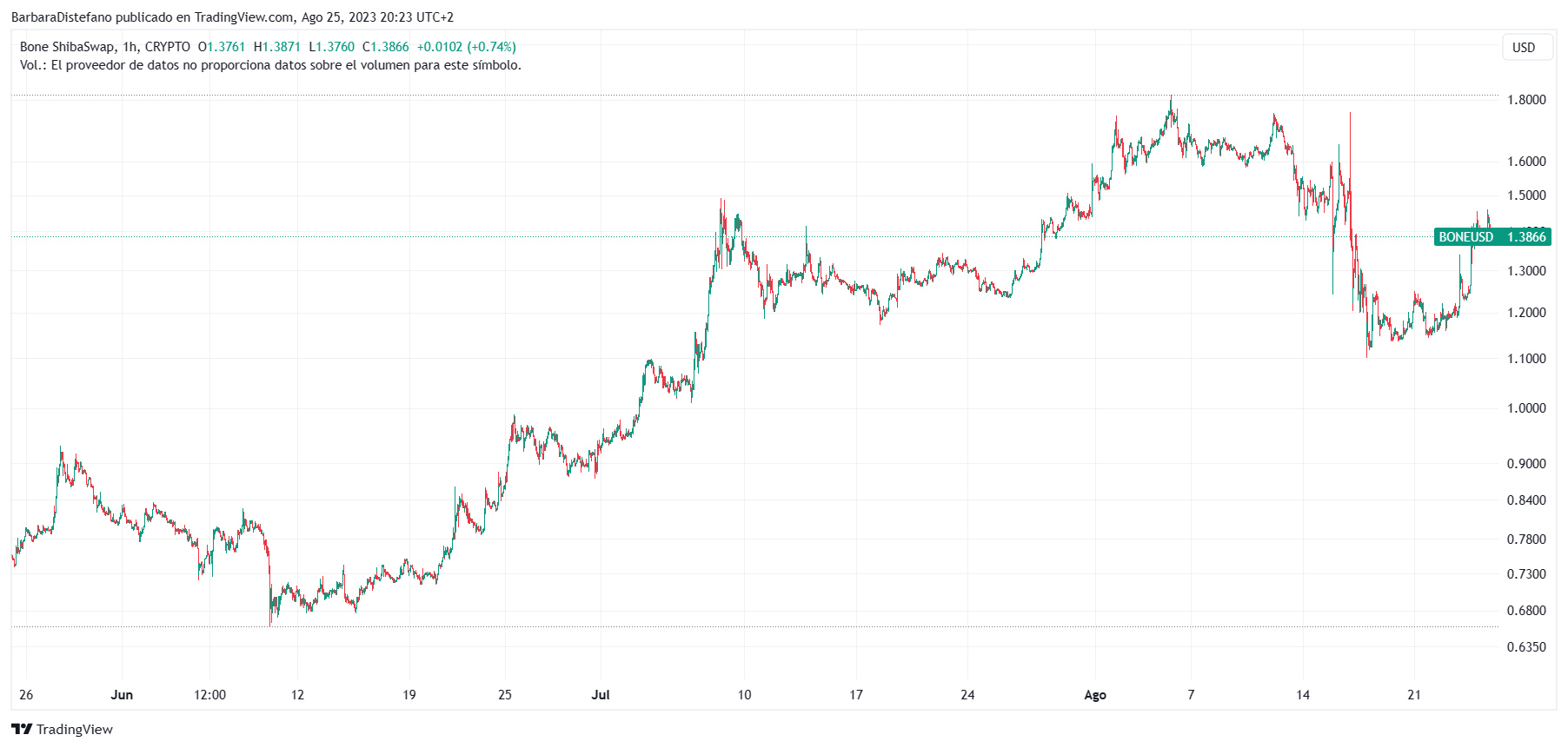Click the Ago date axis label
Image resolution: width=1568 pixels, height=748 pixels.
(1095, 695)
